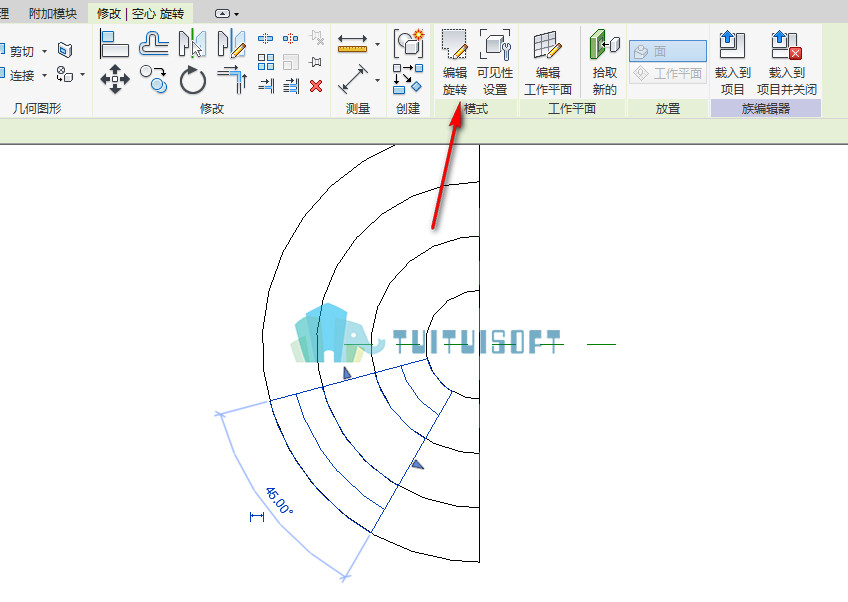Flip the upper blue rotation arrow control
The image size is (848, 602).
347,373
